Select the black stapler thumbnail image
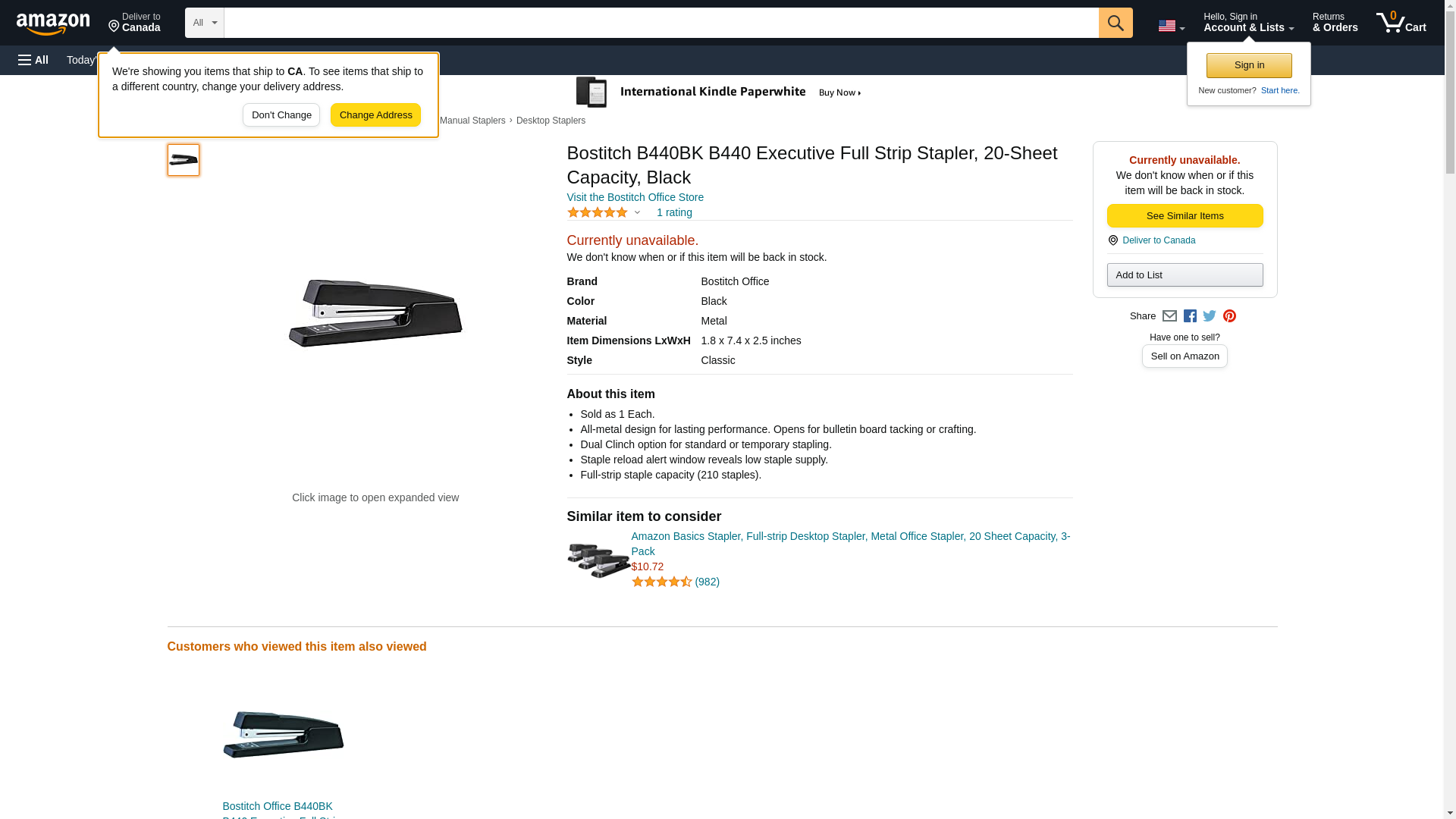The image size is (1456, 819). click(184, 160)
